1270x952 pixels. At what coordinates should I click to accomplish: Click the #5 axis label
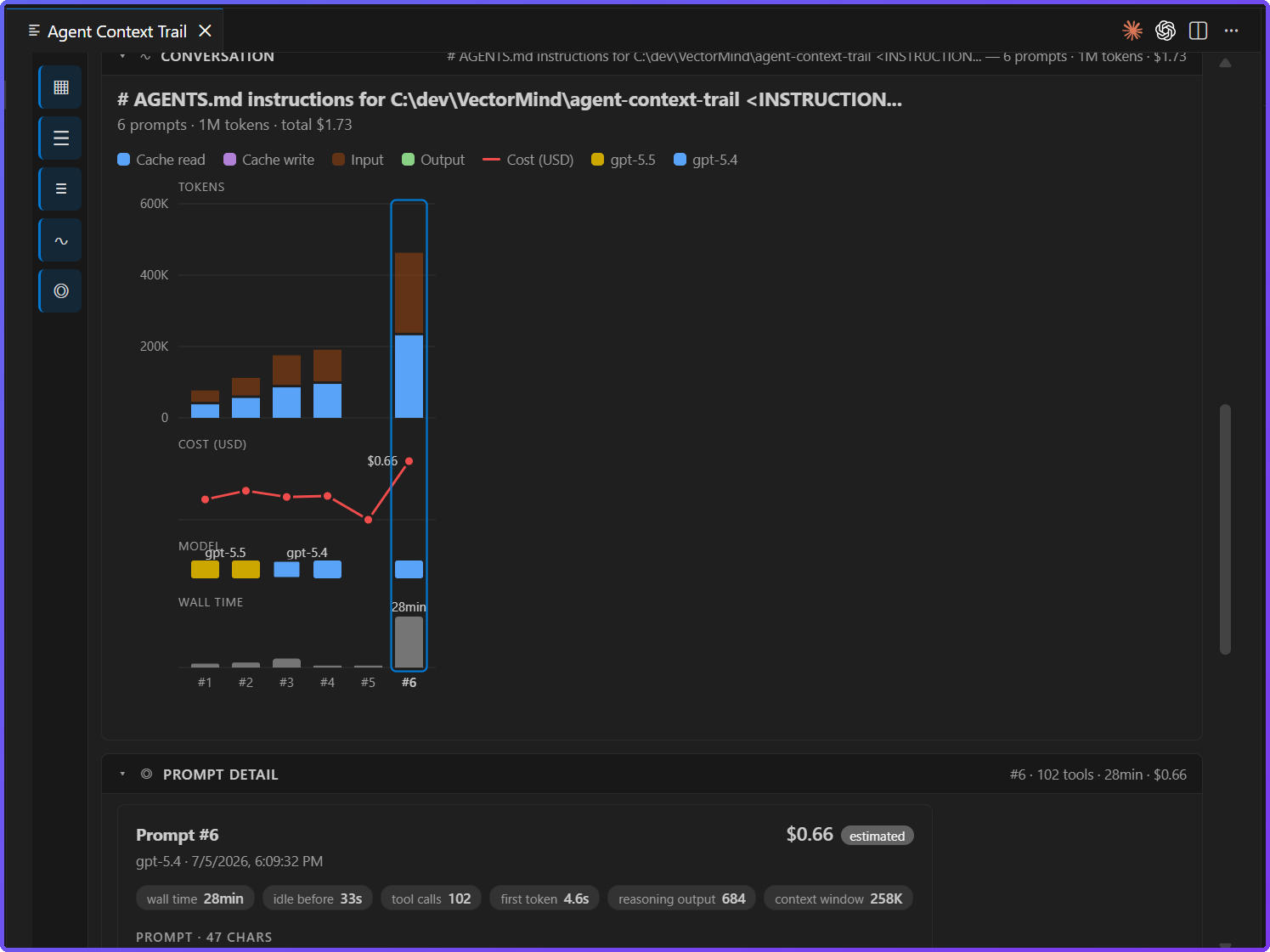click(368, 682)
